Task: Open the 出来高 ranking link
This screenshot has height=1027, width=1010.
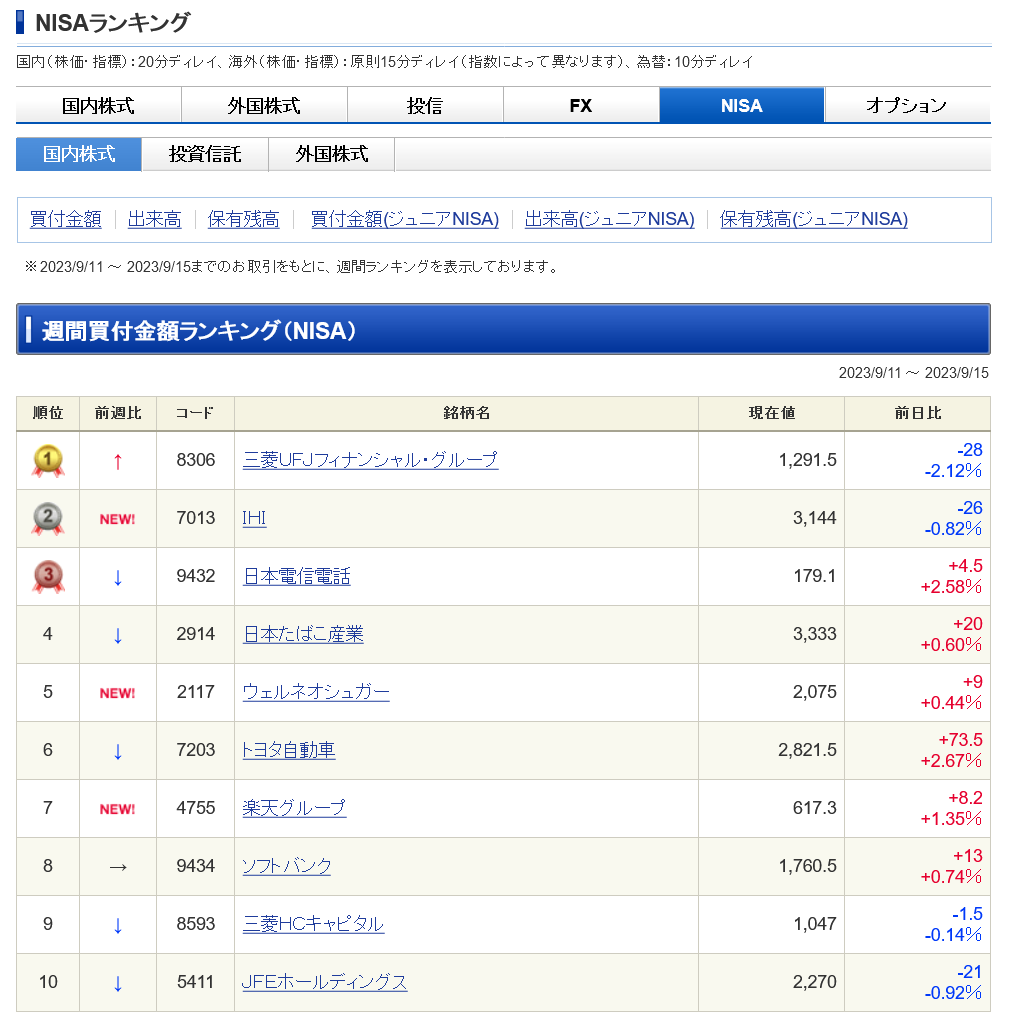Action: (154, 219)
